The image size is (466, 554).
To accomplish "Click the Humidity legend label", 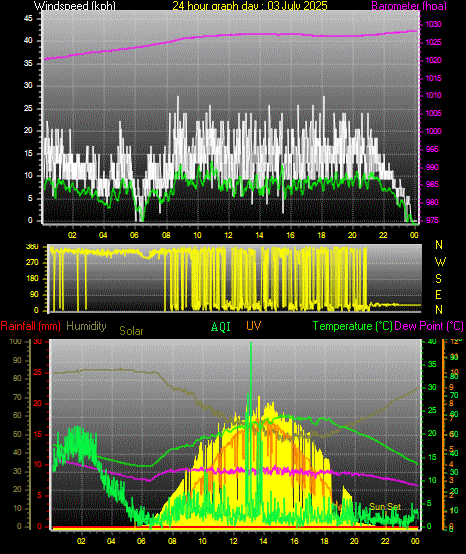I will coord(86,326).
